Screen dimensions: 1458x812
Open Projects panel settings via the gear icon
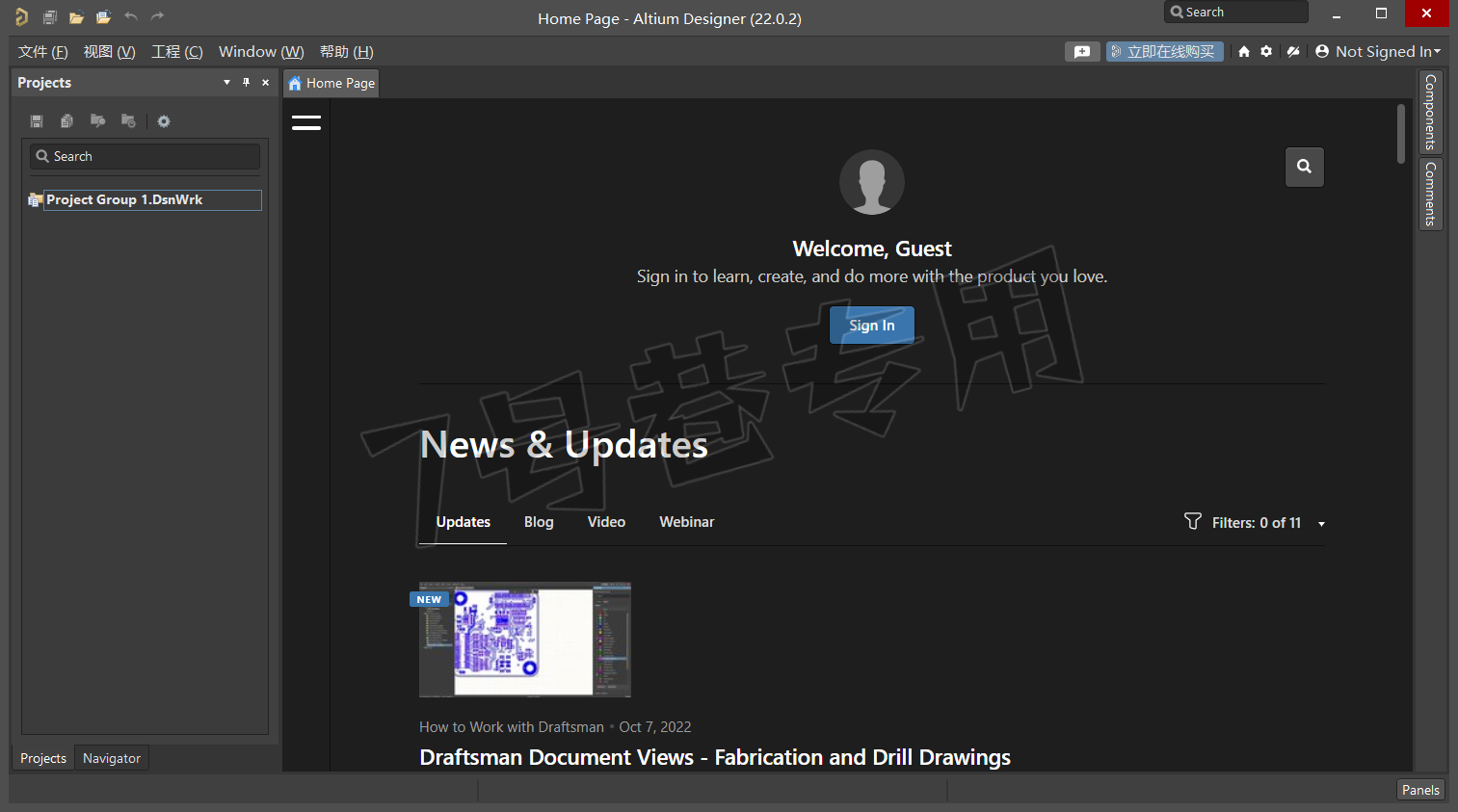[164, 121]
